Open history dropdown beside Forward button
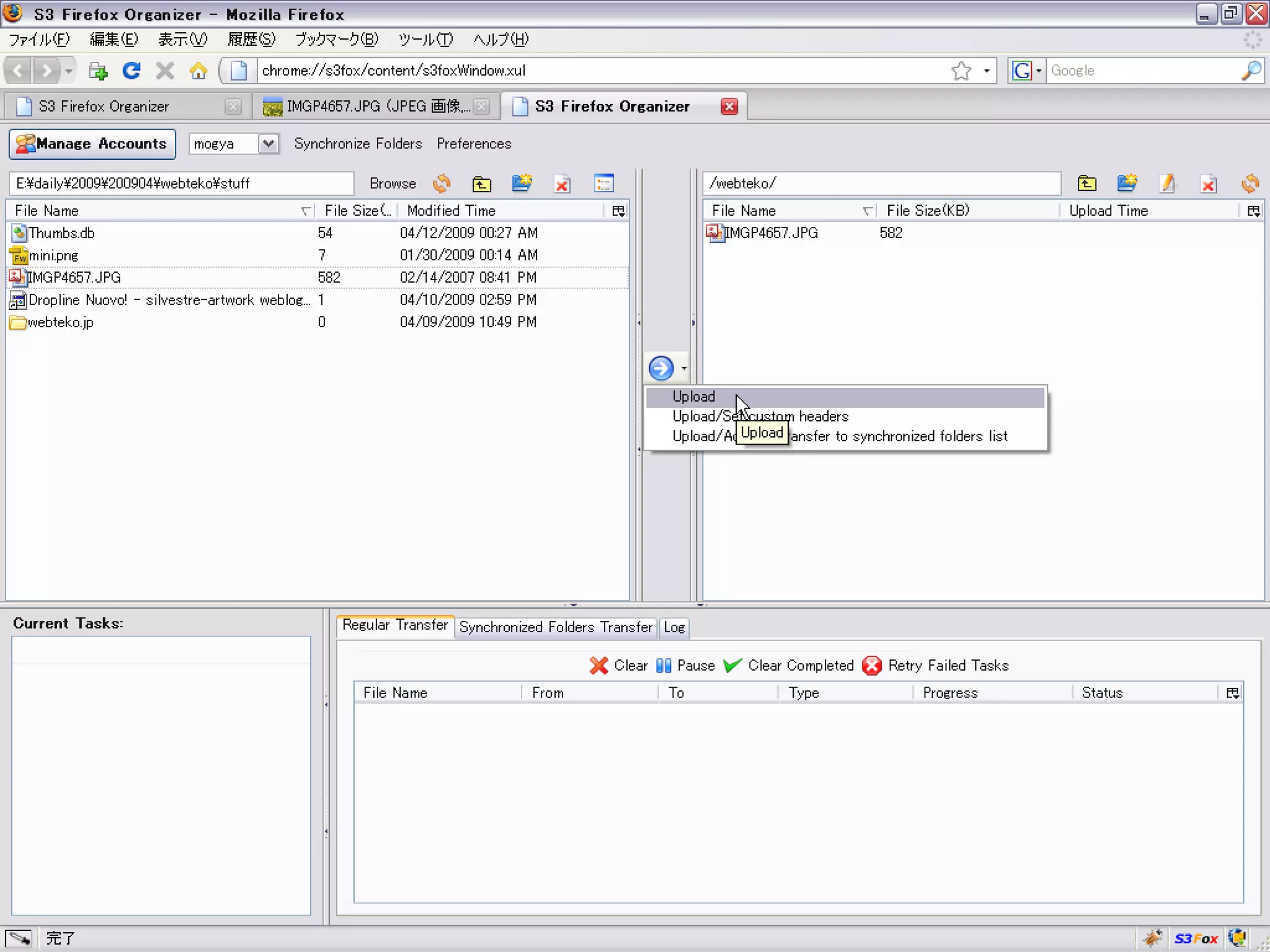The image size is (1270, 952). coord(69,71)
